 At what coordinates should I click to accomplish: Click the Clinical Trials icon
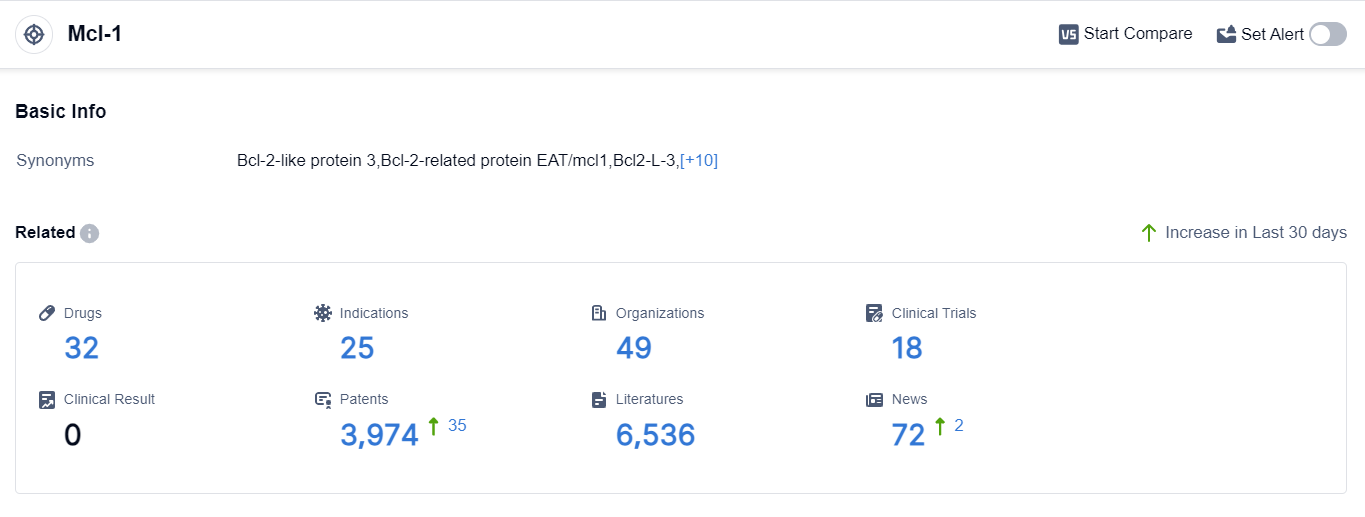click(874, 313)
